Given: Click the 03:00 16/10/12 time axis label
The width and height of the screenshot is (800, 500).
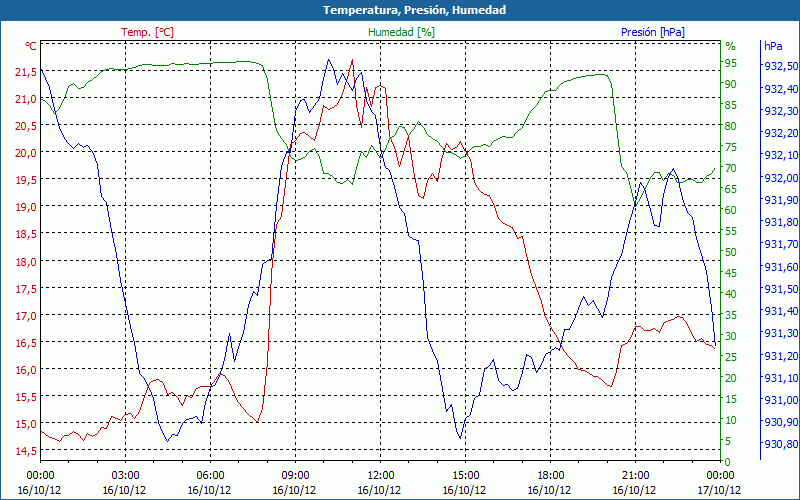Looking at the screenshot, I should 125,483.
